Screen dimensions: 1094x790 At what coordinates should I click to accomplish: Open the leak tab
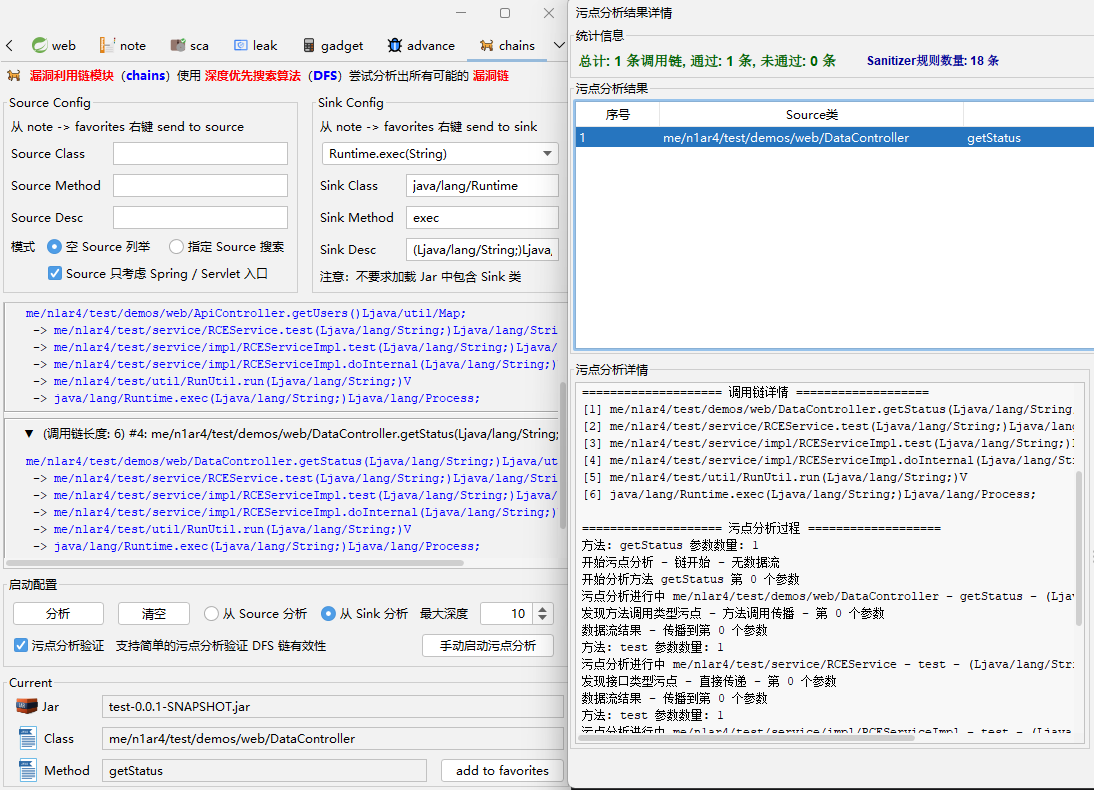pos(255,45)
